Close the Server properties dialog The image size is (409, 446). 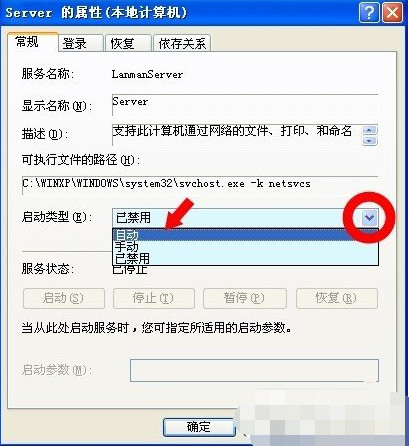pos(392,13)
